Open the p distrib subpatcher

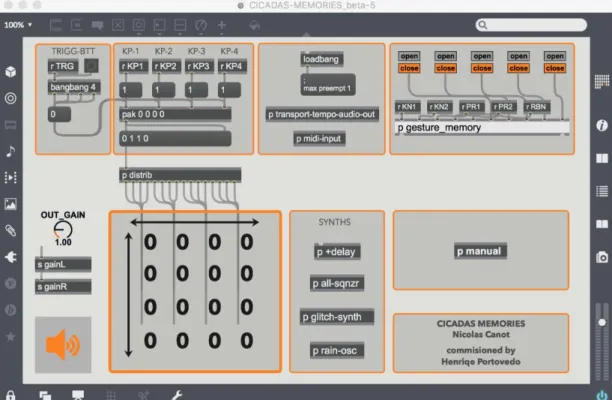coord(180,175)
